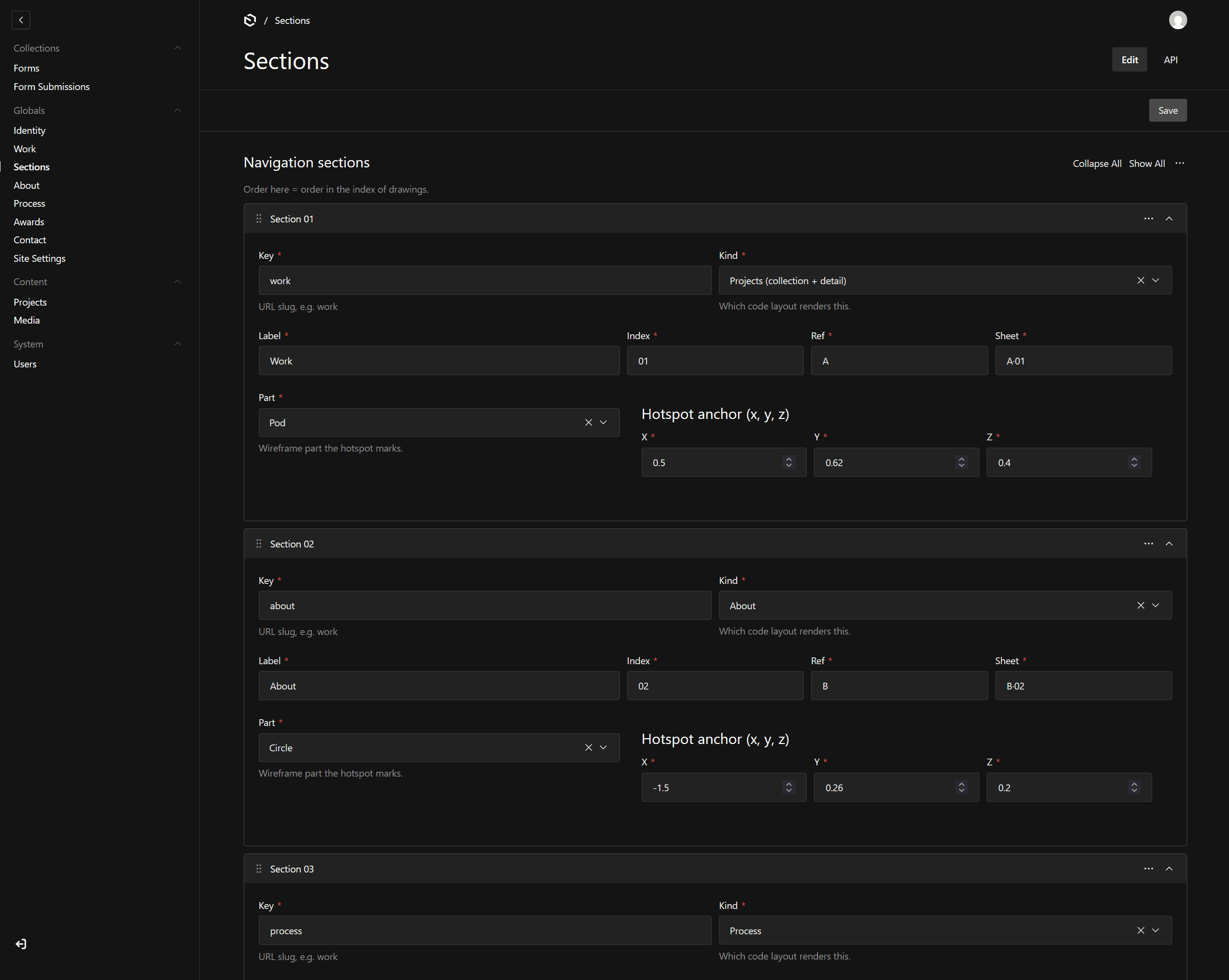Focus Sheet field containing A-01

pyautogui.click(x=1083, y=361)
